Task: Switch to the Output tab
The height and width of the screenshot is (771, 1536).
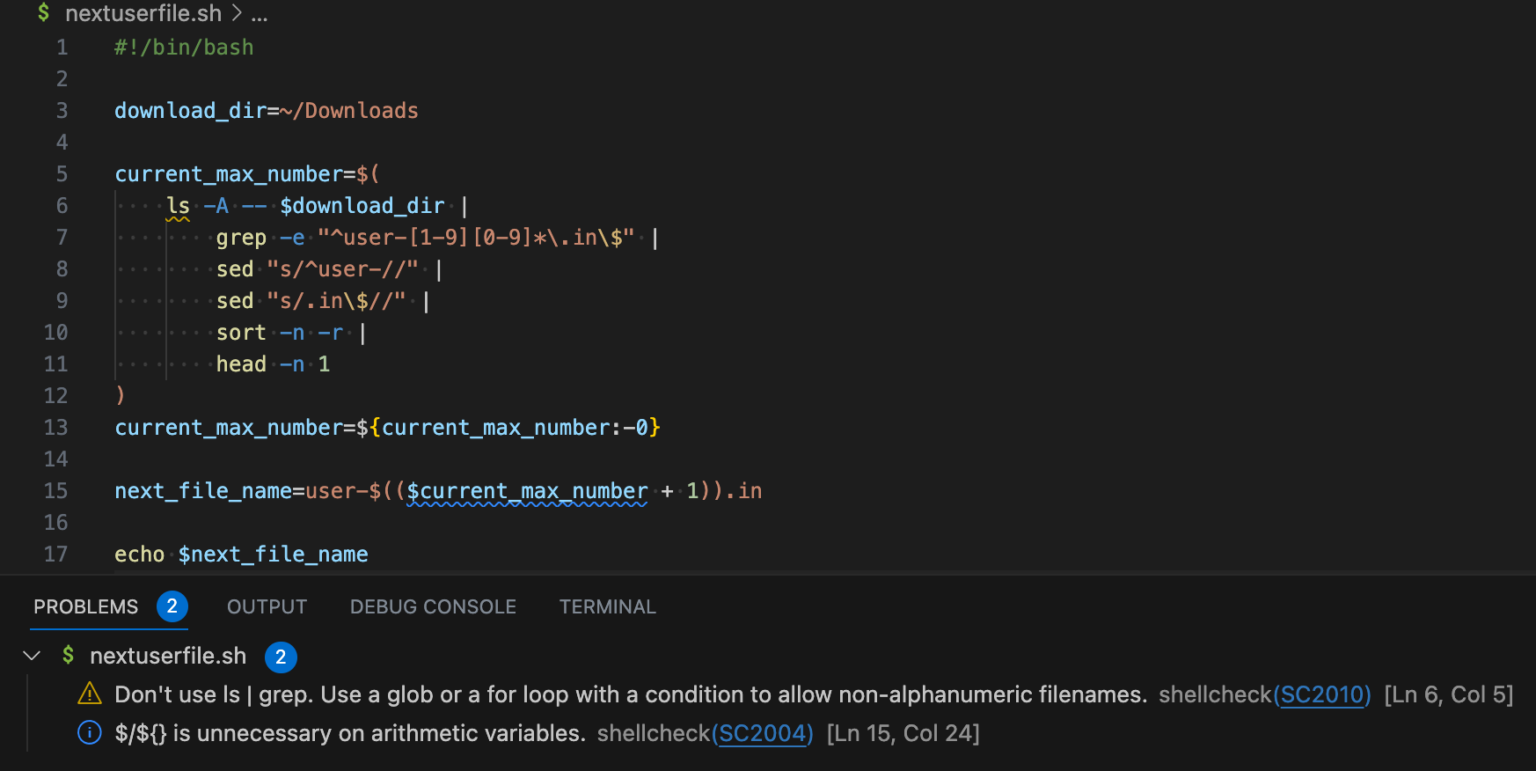Action: click(266, 606)
